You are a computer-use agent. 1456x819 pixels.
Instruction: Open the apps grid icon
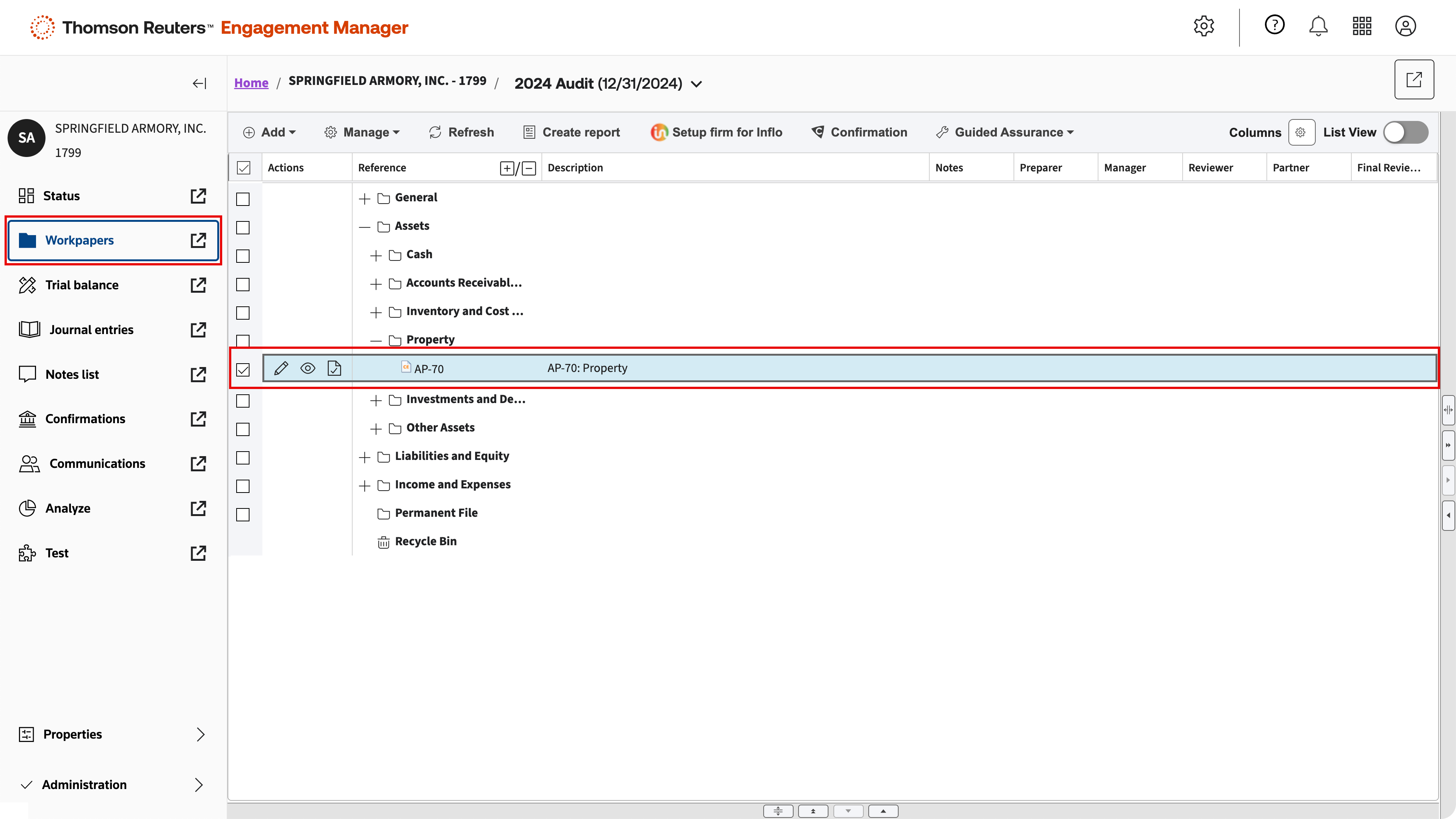pos(1362,26)
